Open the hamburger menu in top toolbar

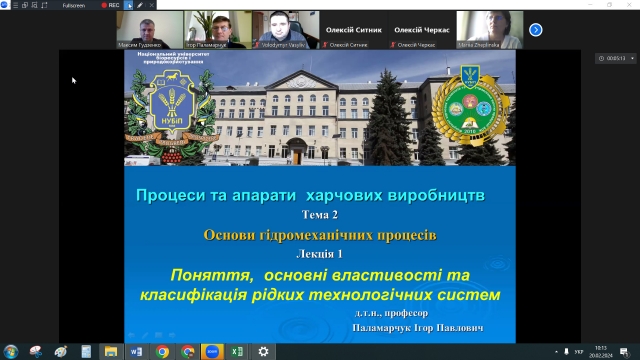(16, 5)
